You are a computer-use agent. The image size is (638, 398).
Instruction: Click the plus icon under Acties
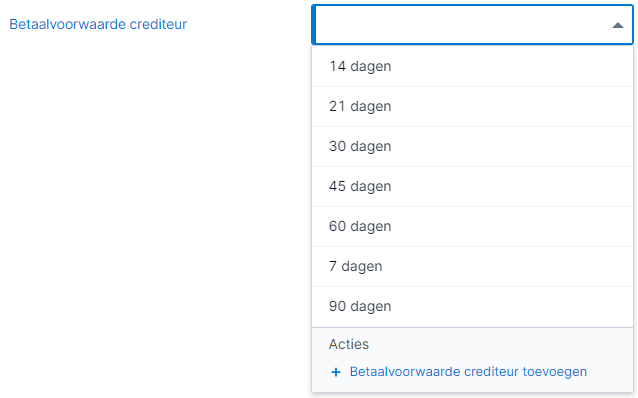(x=336, y=372)
